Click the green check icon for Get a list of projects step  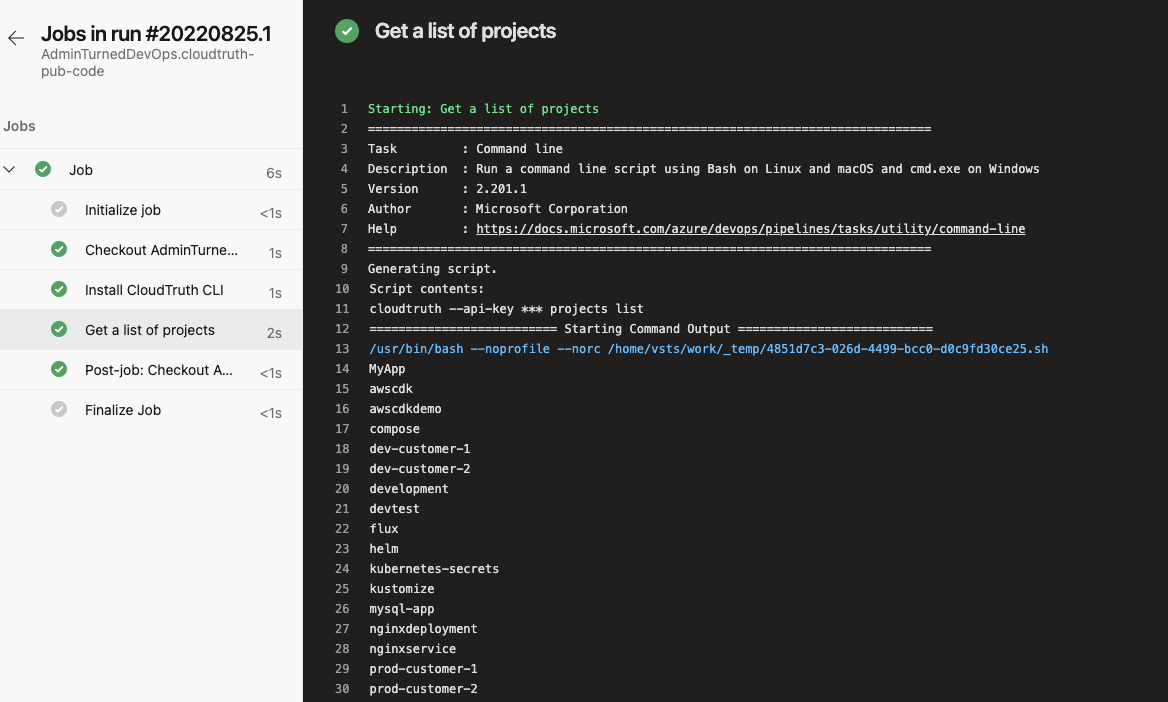59,329
